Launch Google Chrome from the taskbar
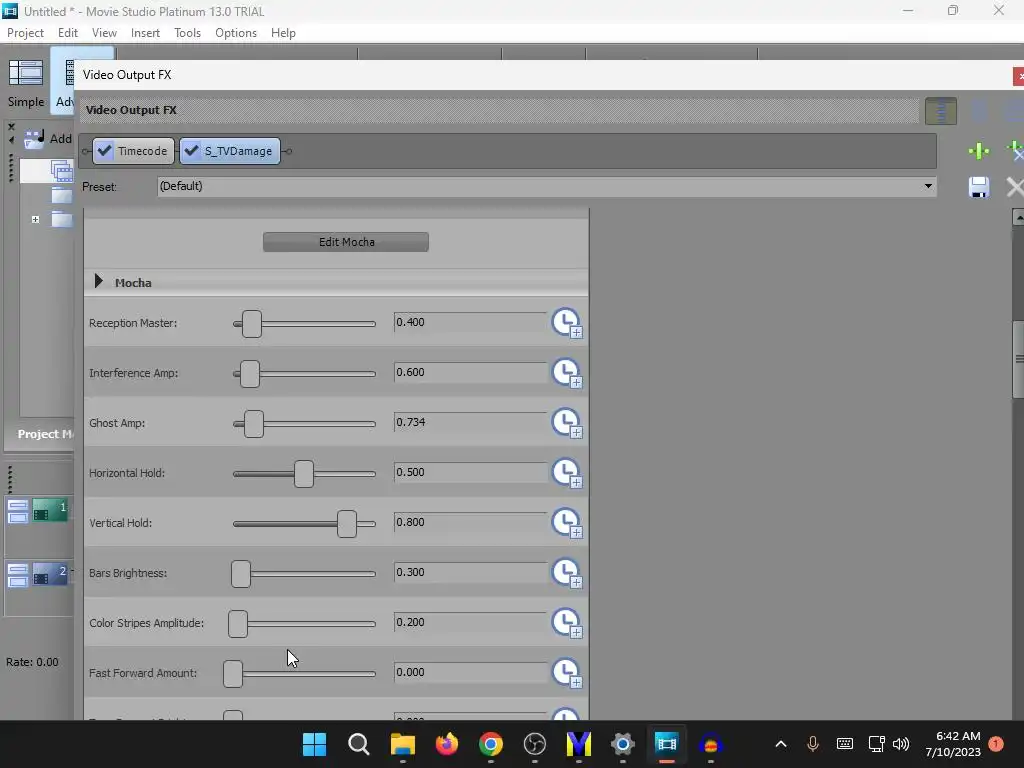Image resolution: width=1024 pixels, height=768 pixels. pyautogui.click(x=490, y=744)
